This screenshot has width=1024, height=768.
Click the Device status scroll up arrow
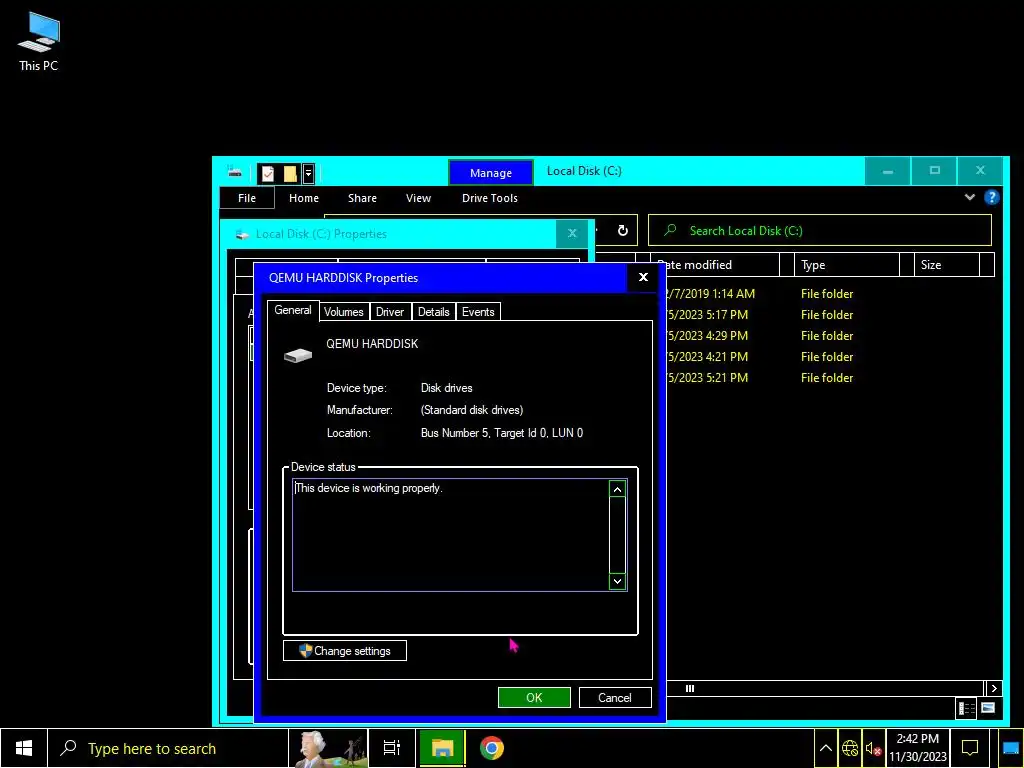[x=617, y=489]
